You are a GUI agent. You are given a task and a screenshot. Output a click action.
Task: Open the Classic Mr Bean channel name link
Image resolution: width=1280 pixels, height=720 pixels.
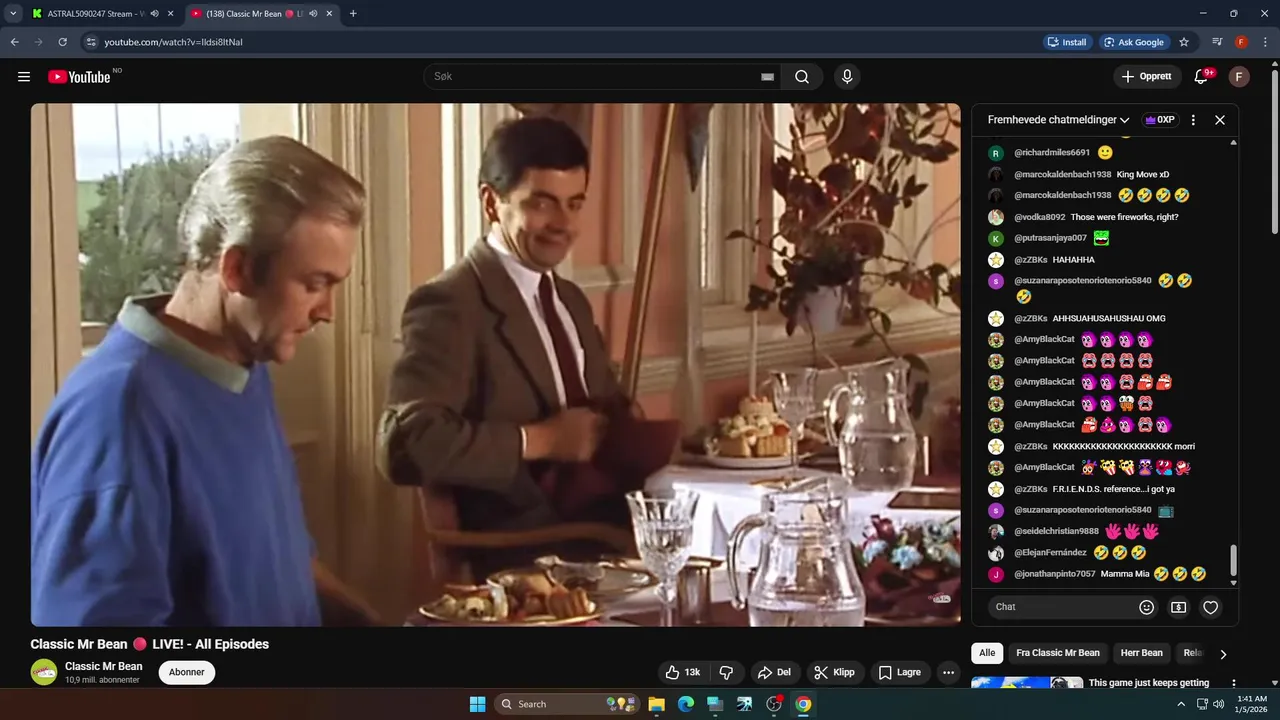[104, 666]
